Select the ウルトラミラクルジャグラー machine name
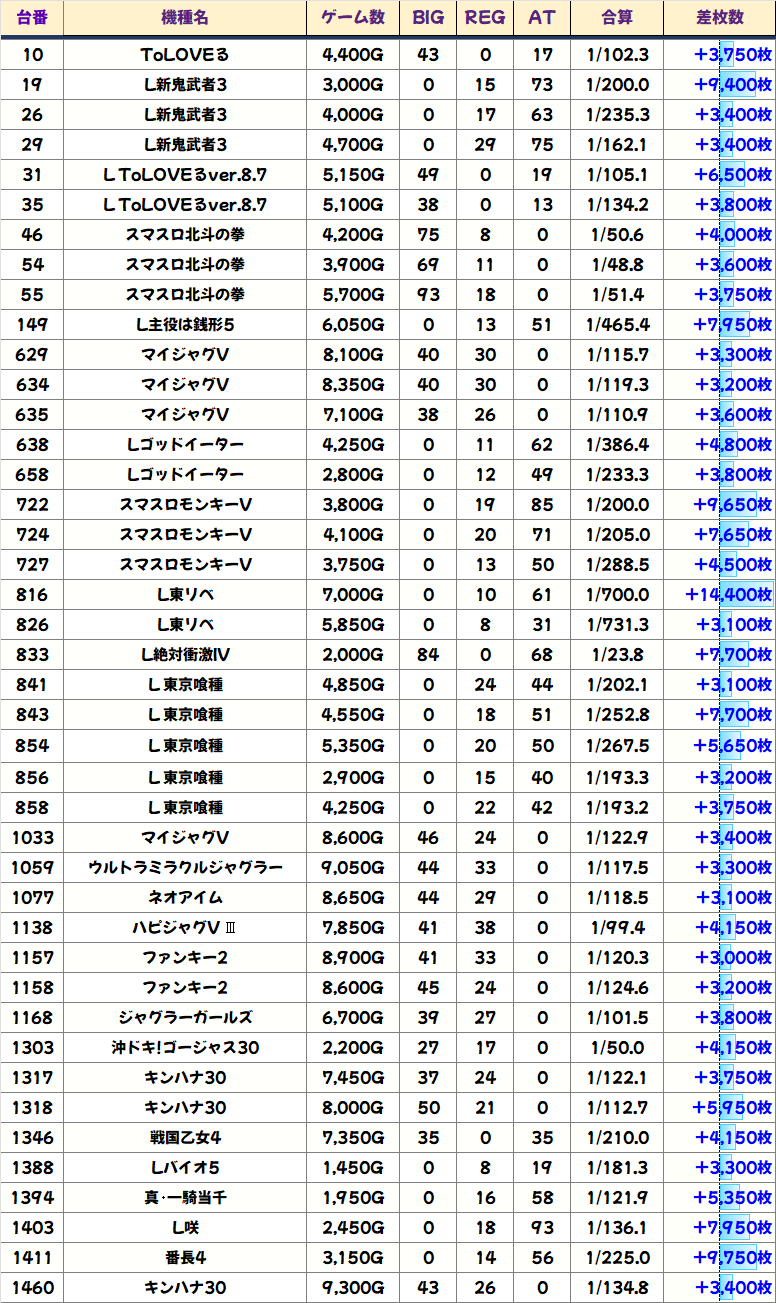The image size is (776, 1303). point(185,867)
